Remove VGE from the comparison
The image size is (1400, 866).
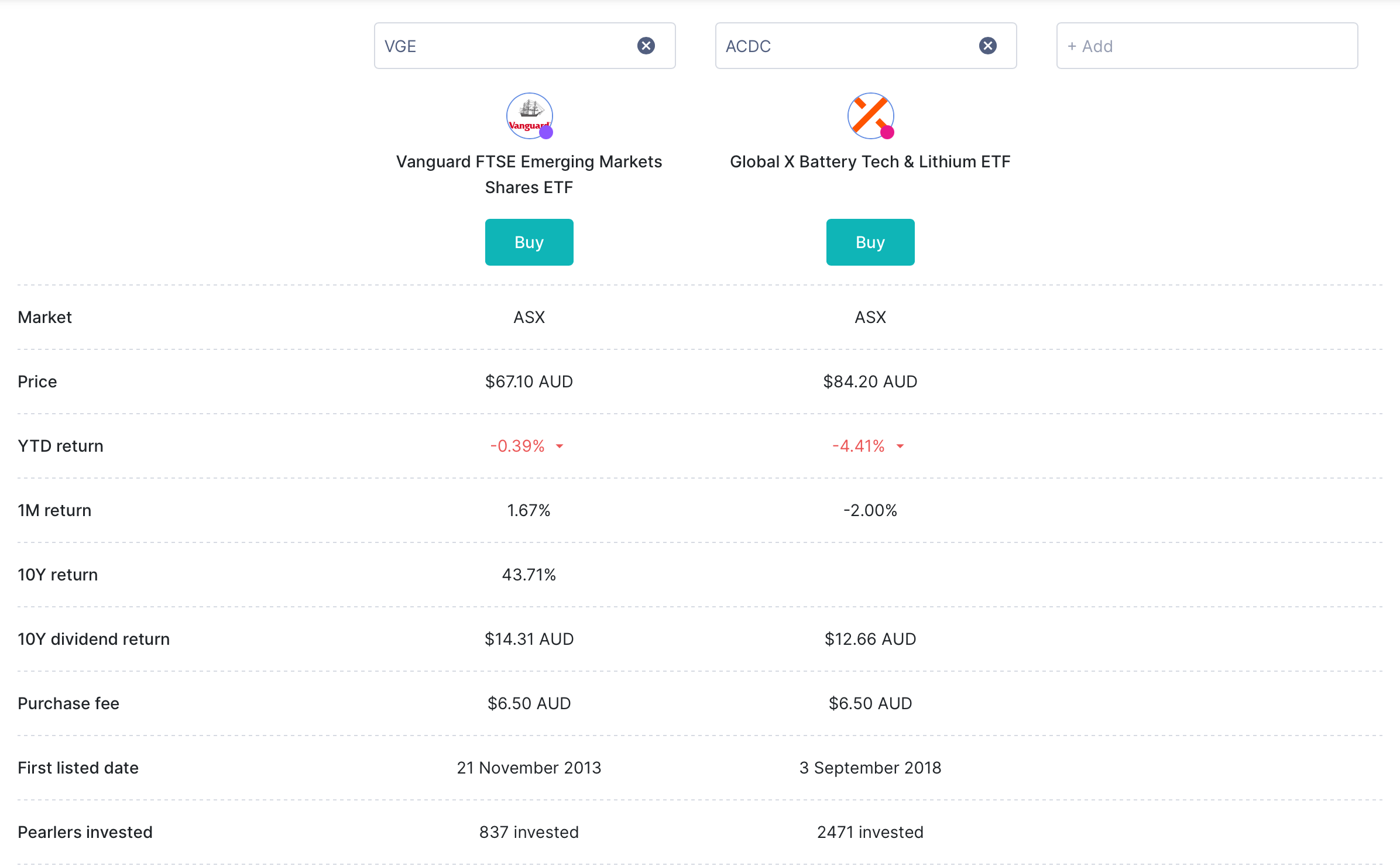point(646,46)
